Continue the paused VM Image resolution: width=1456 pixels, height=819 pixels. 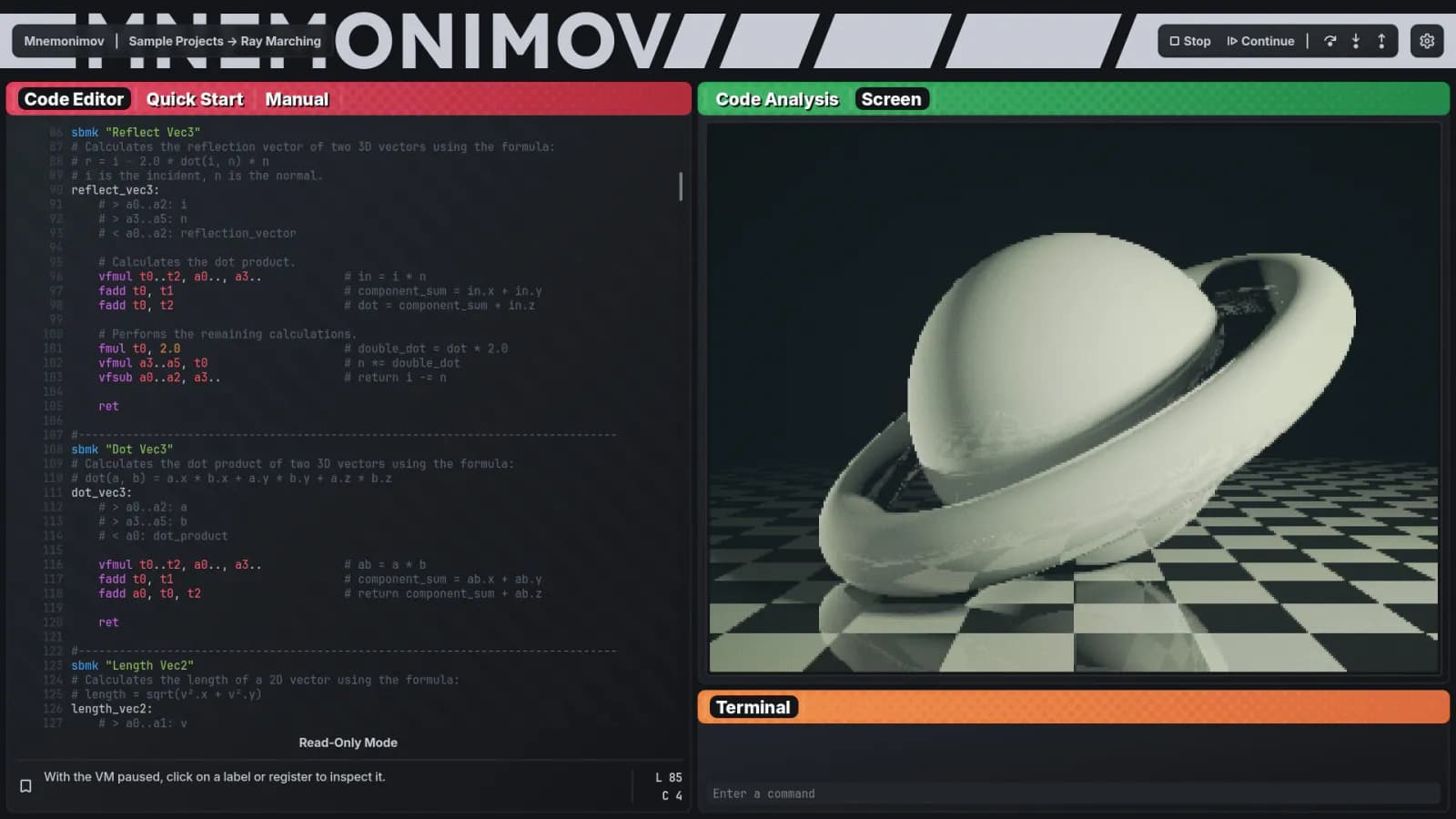click(1260, 41)
